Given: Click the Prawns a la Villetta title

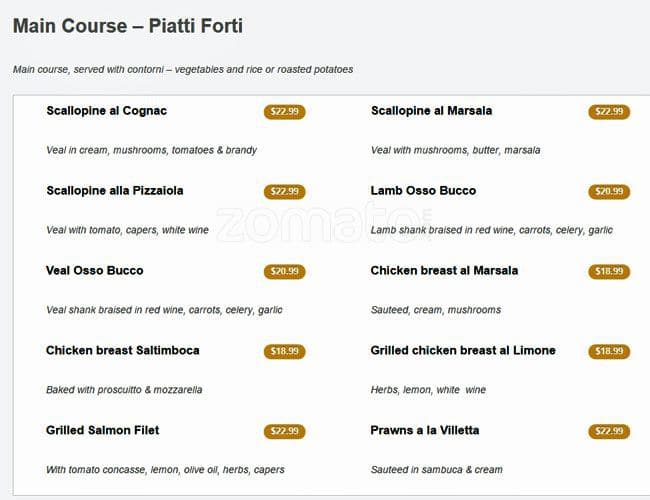Looking at the screenshot, I should [424, 431].
